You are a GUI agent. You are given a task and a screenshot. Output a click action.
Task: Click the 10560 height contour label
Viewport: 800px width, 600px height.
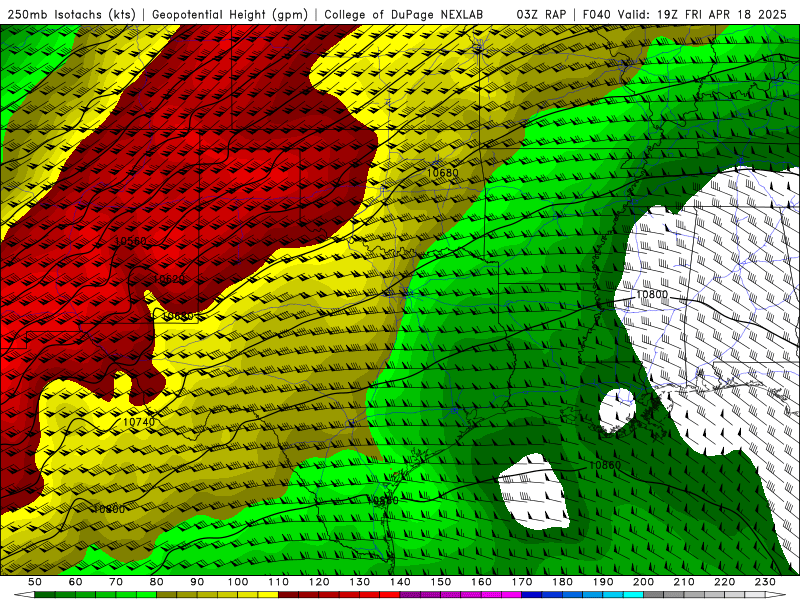click(131, 241)
